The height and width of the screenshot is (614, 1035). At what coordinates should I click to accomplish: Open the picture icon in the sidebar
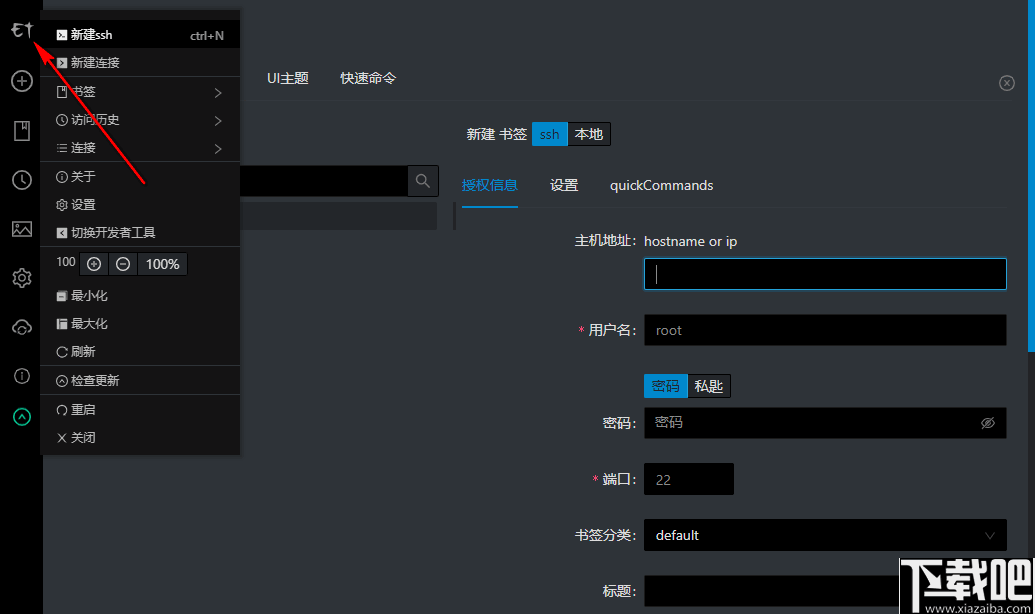pyautogui.click(x=22, y=229)
